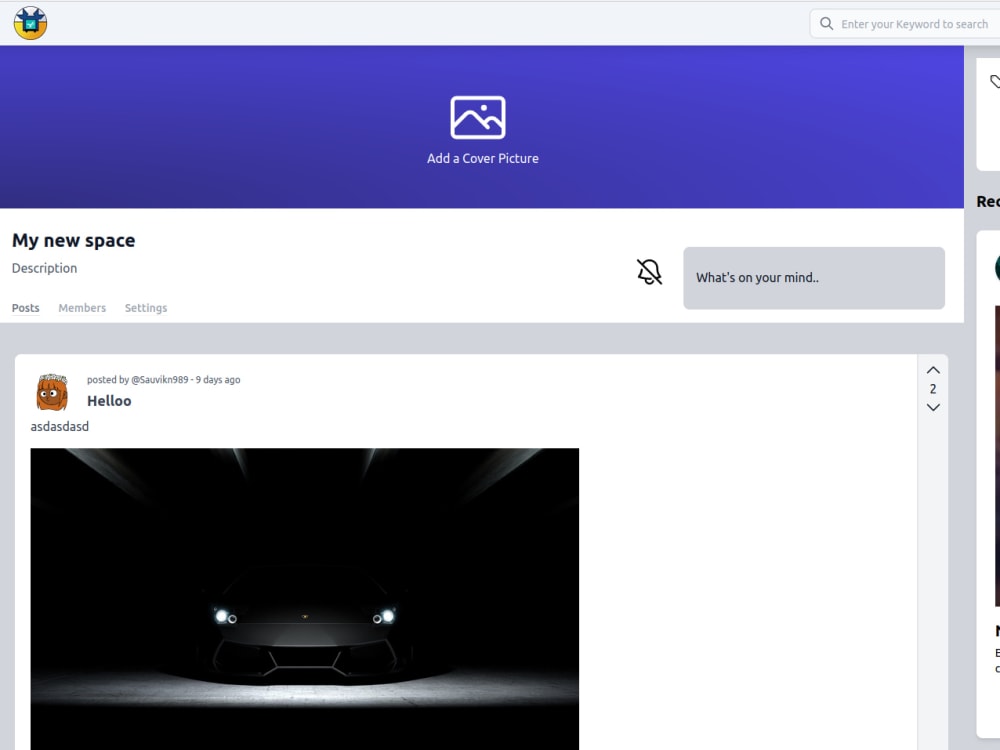Open the Helloo post title
Viewport: 1000px width, 750px height.
tap(109, 401)
